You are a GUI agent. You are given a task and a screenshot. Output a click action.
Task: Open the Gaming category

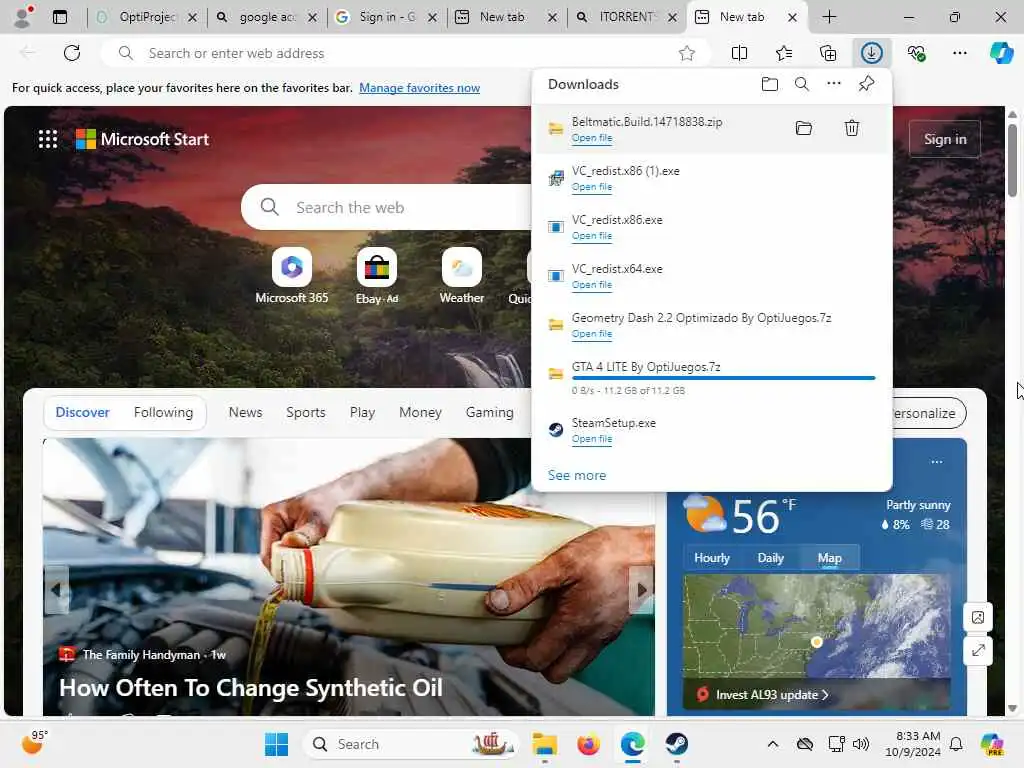point(490,412)
